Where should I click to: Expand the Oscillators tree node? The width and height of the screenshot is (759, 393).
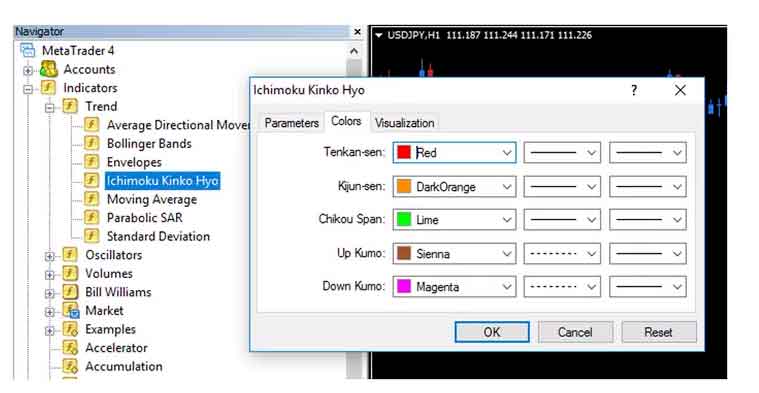coord(50,256)
